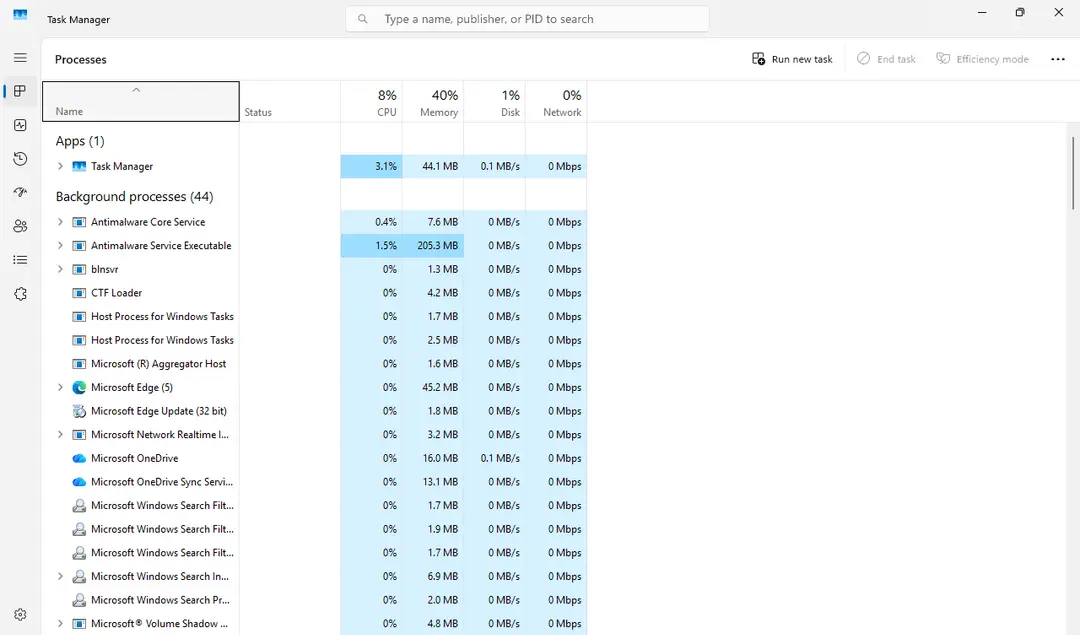Viewport: 1080px width, 635px height.
Task: Open the App history sidebar icon
Action: coord(20,158)
